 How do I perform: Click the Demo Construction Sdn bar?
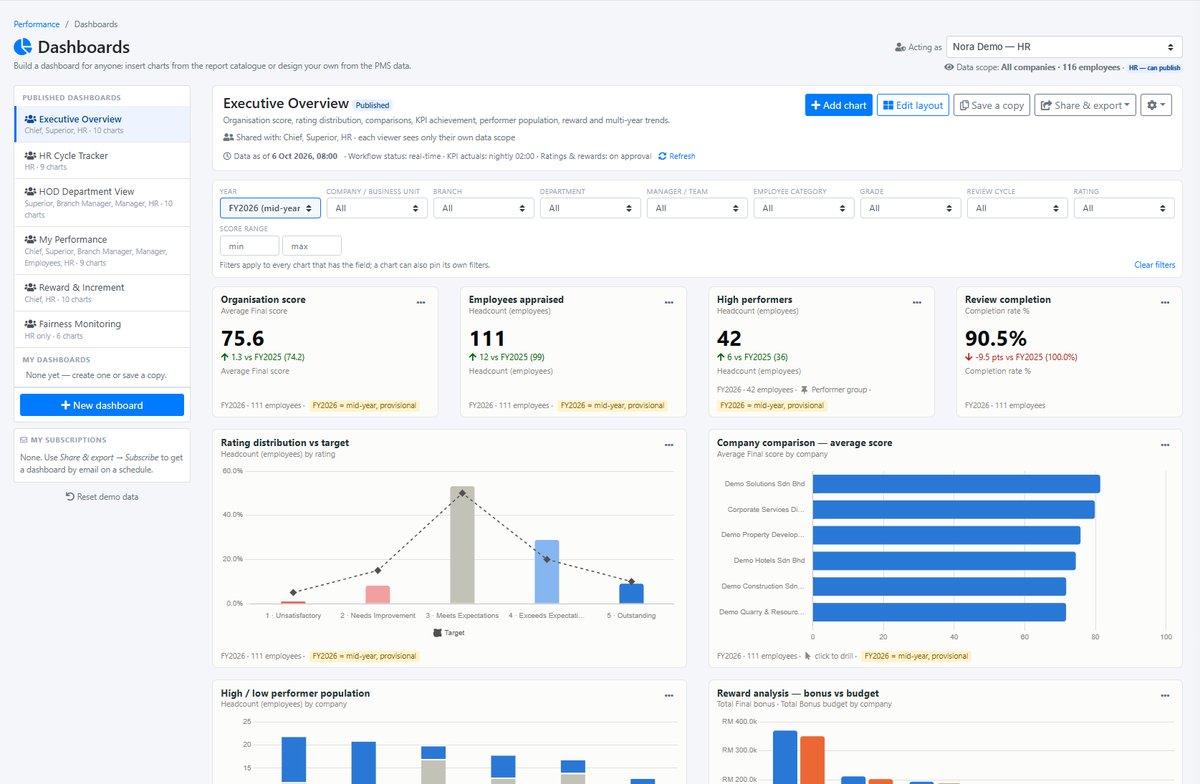[x=939, y=587]
